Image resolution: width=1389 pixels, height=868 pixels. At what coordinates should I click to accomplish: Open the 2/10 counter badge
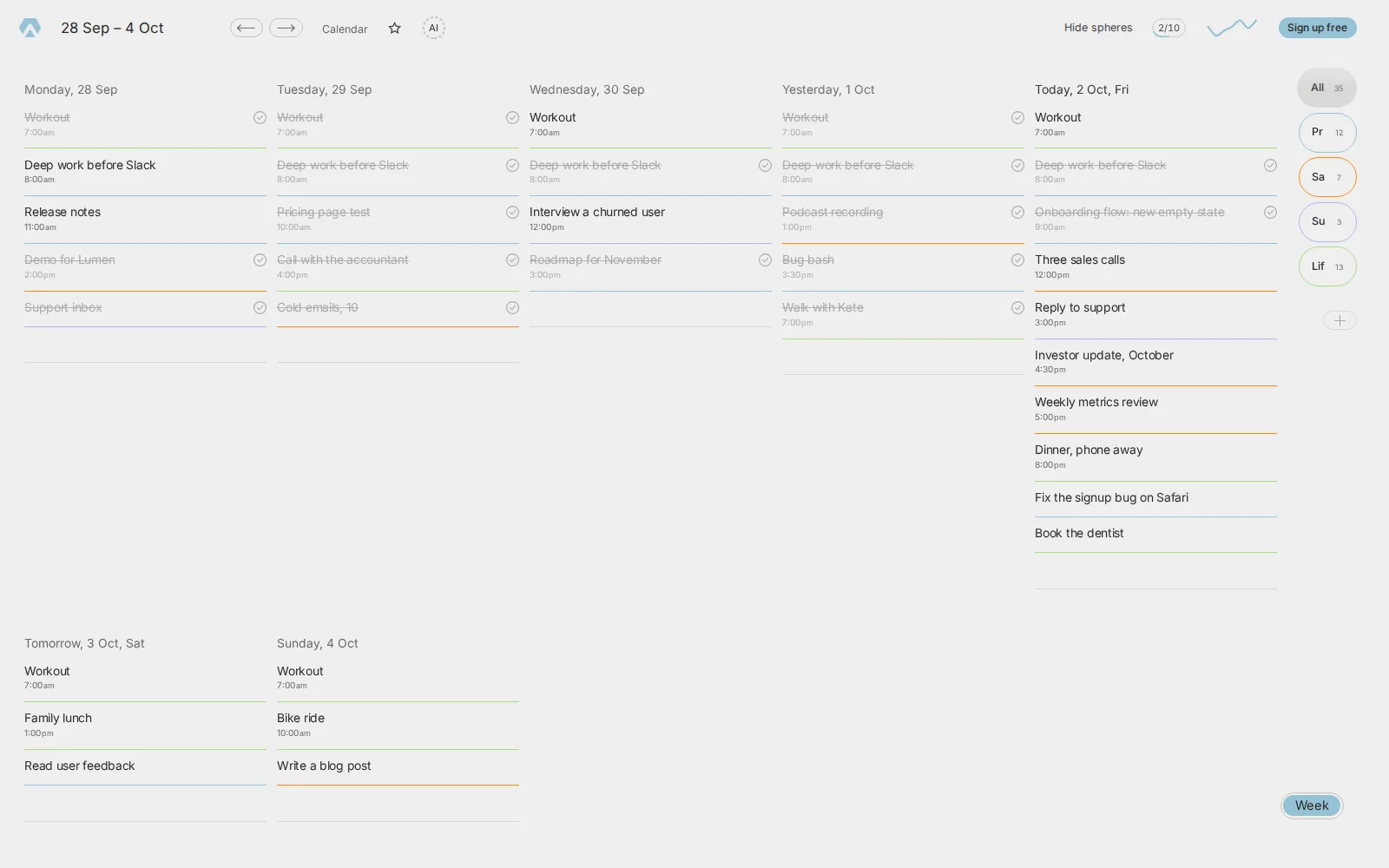click(x=1168, y=28)
